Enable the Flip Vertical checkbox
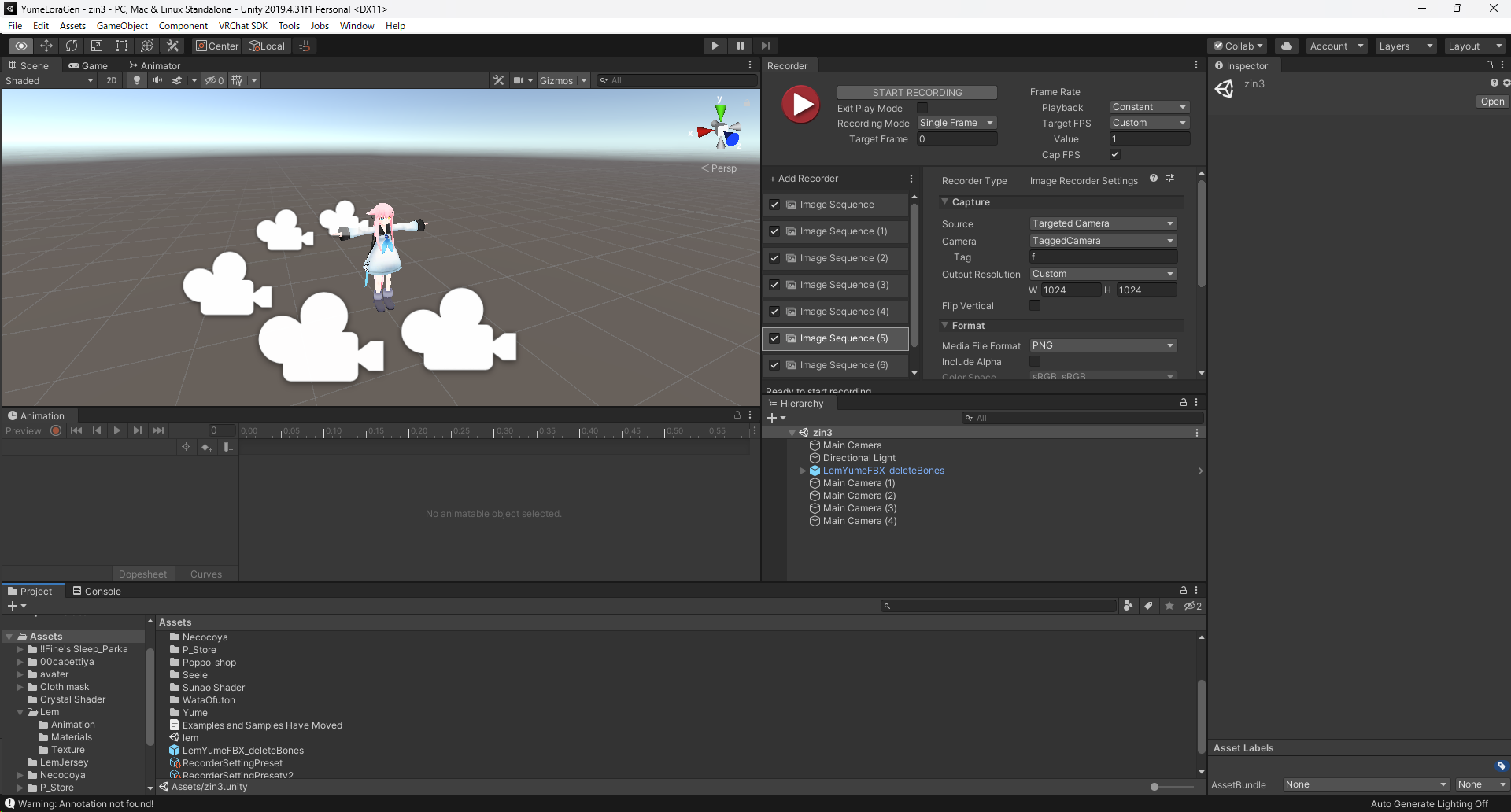The width and height of the screenshot is (1511, 812). [x=1035, y=305]
